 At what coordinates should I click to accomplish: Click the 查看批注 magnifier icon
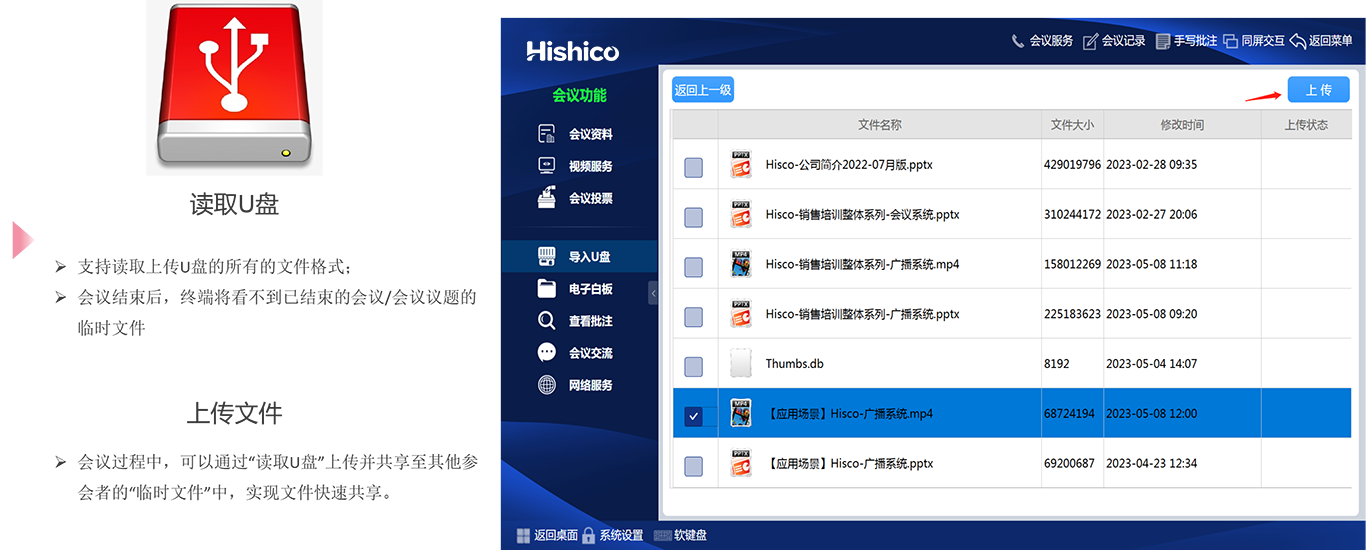547,321
